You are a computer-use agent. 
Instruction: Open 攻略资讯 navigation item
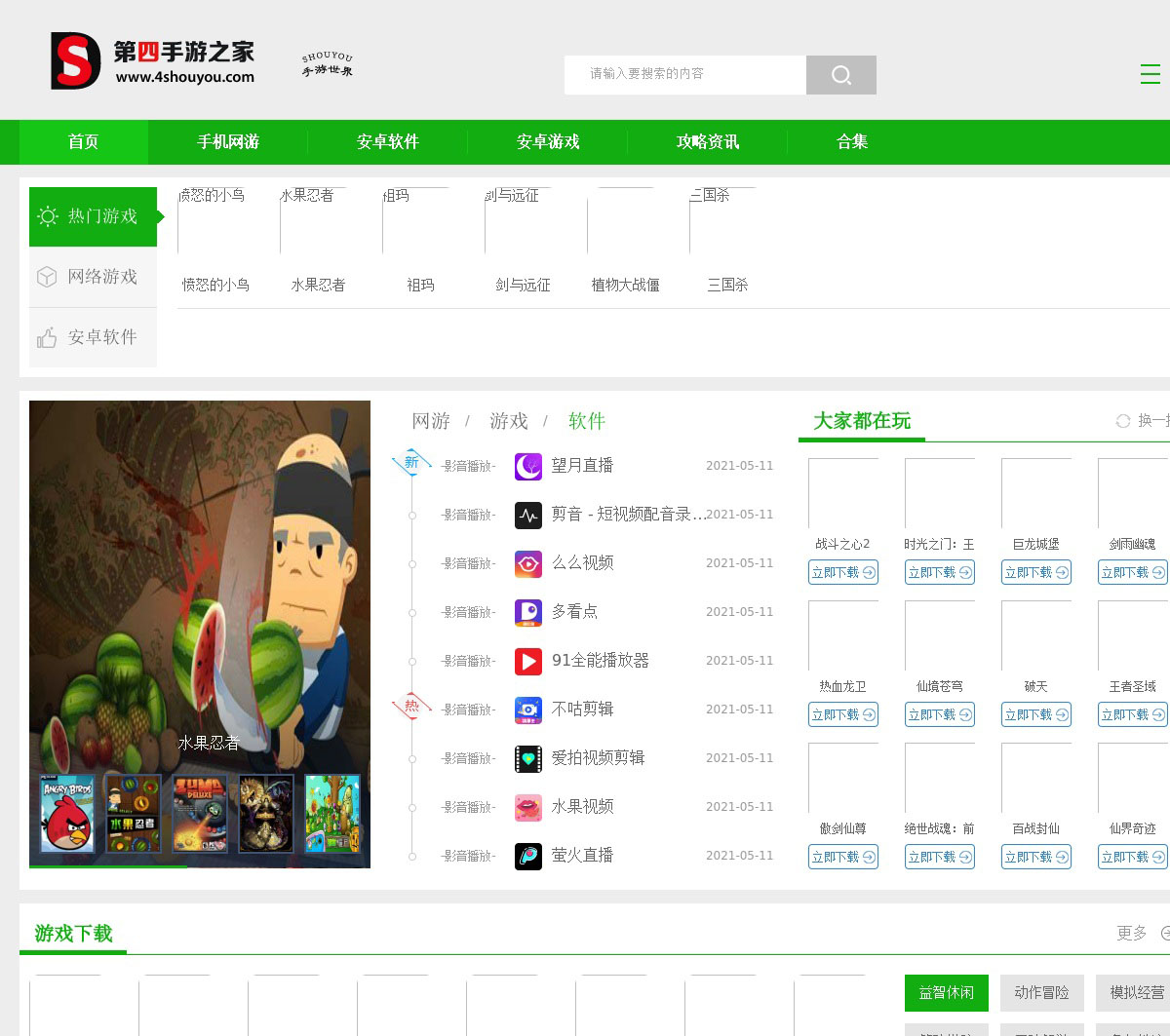coord(708,142)
